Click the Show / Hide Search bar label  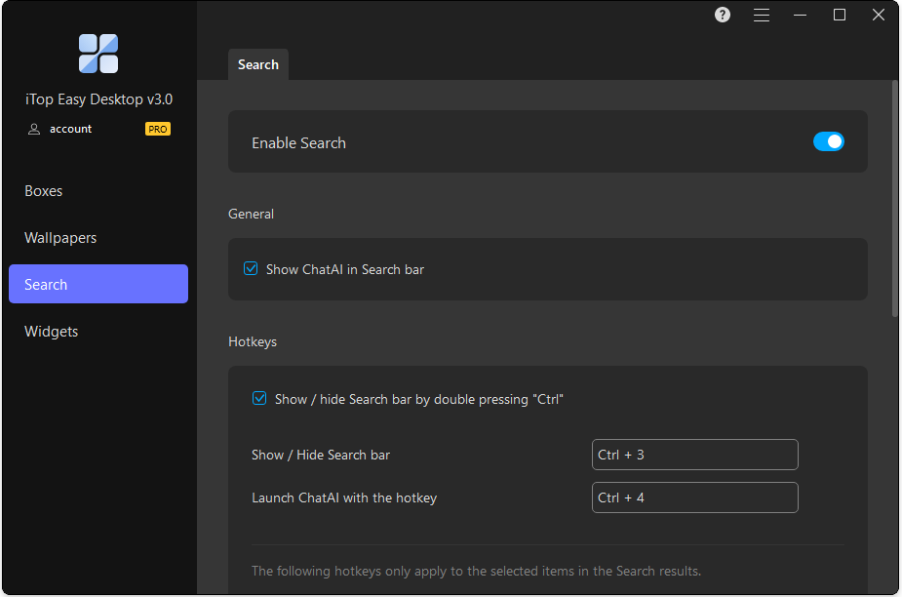[x=321, y=455]
